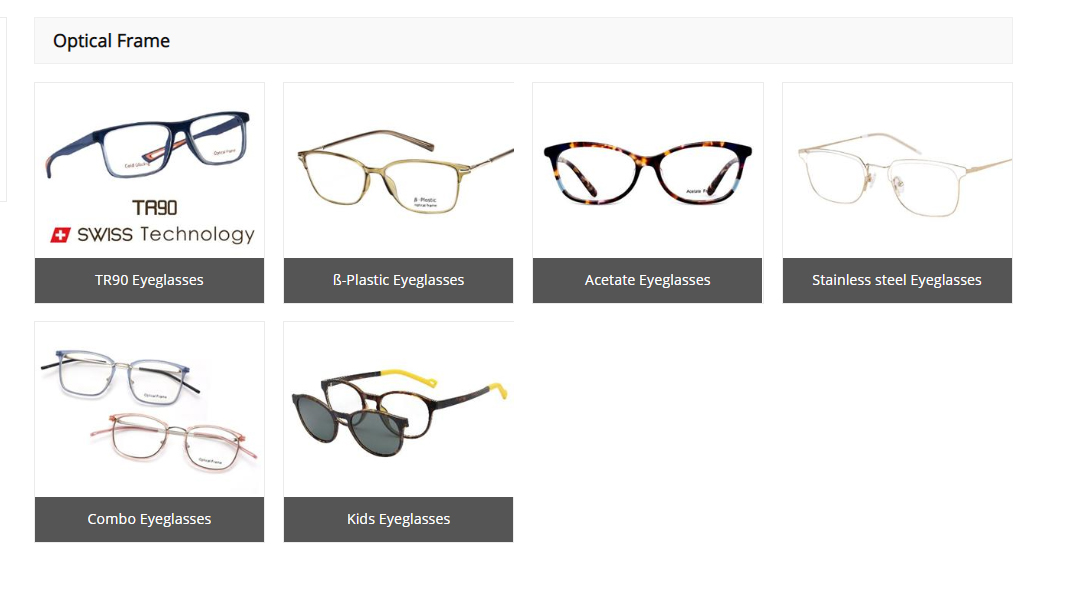The height and width of the screenshot is (596, 1080).
Task: Open the ß-Plastic Eyeglasses label
Action: click(x=398, y=280)
